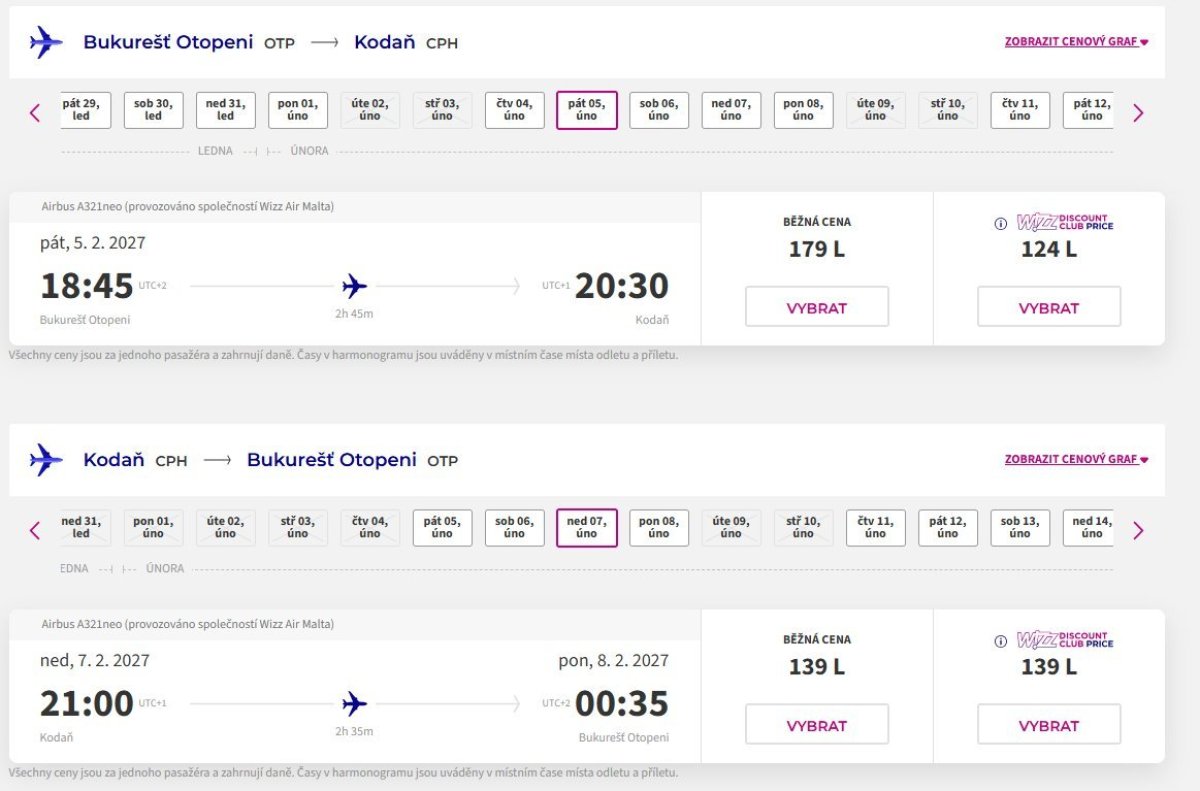The height and width of the screenshot is (791, 1200).
Task: Click the airplane icon next to Kodaň CPH header
Action: point(46,460)
